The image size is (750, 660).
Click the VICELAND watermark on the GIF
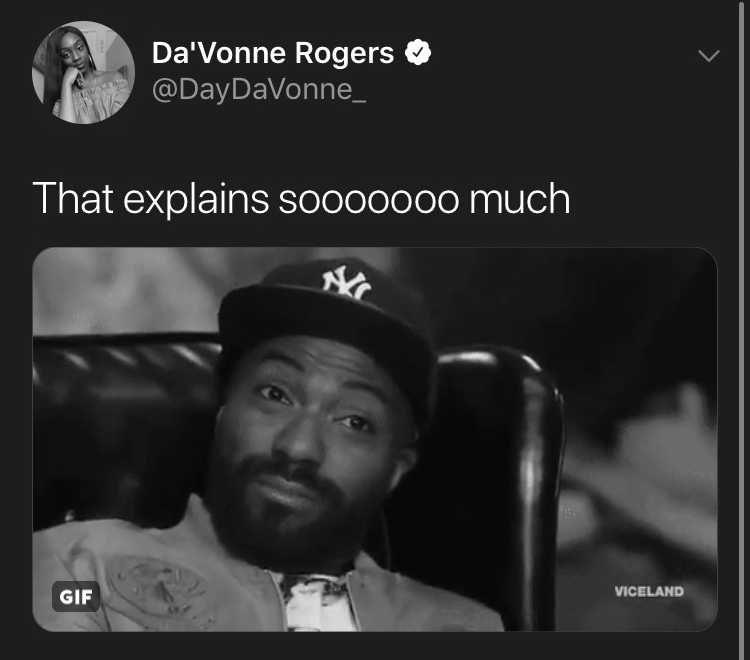(649, 592)
